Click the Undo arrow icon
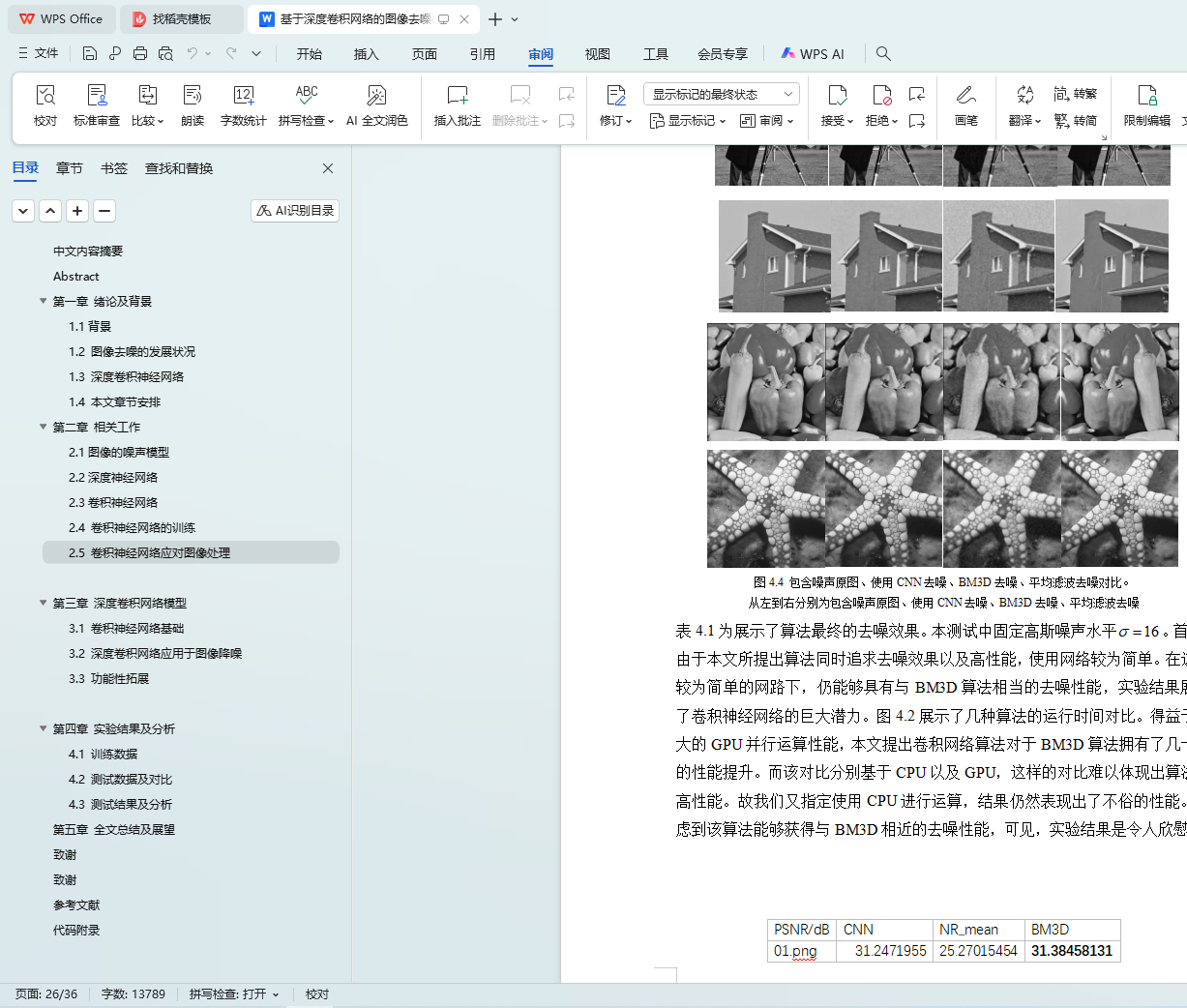Viewport: 1187px width, 1008px height. (x=193, y=53)
